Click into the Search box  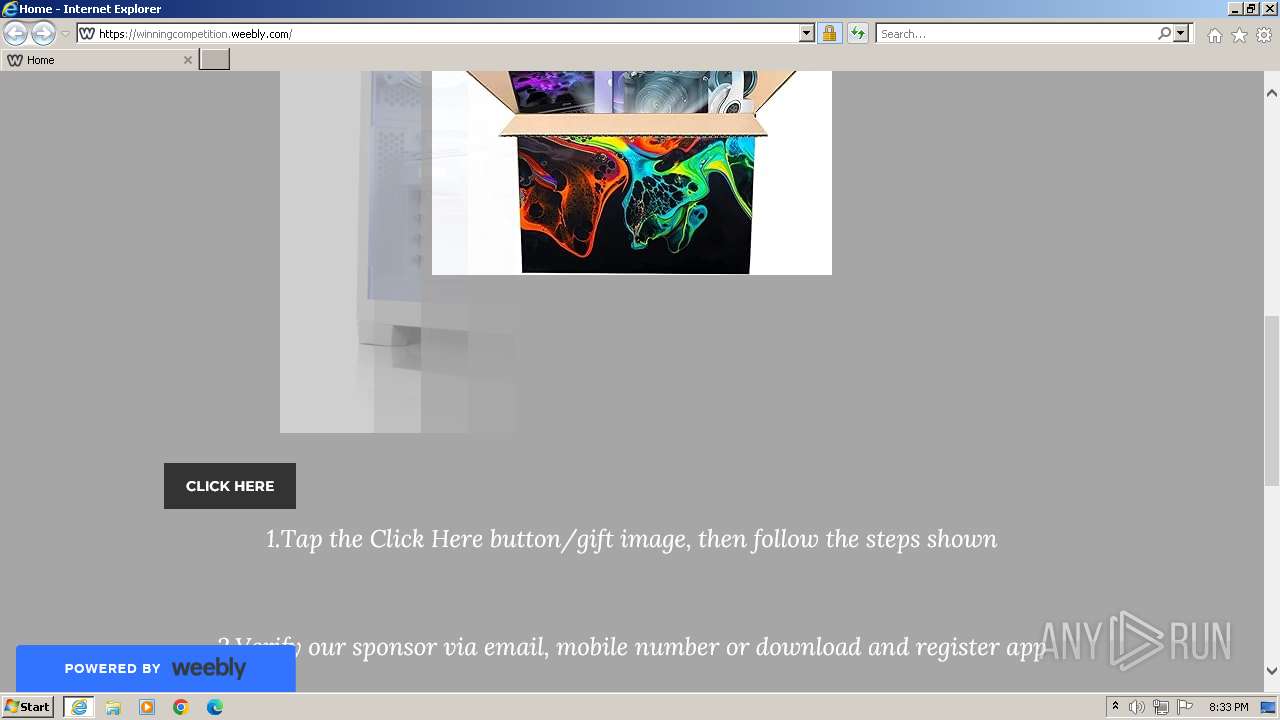(1015, 33)
